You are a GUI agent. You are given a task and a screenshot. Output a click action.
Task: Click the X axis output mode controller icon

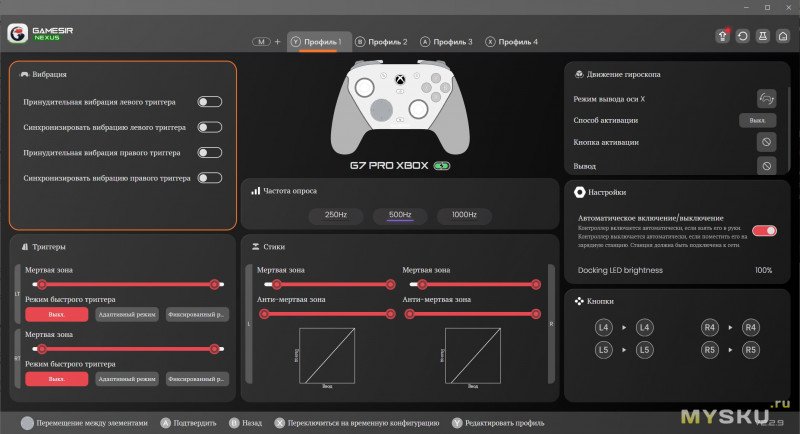[x=766, y=98]
